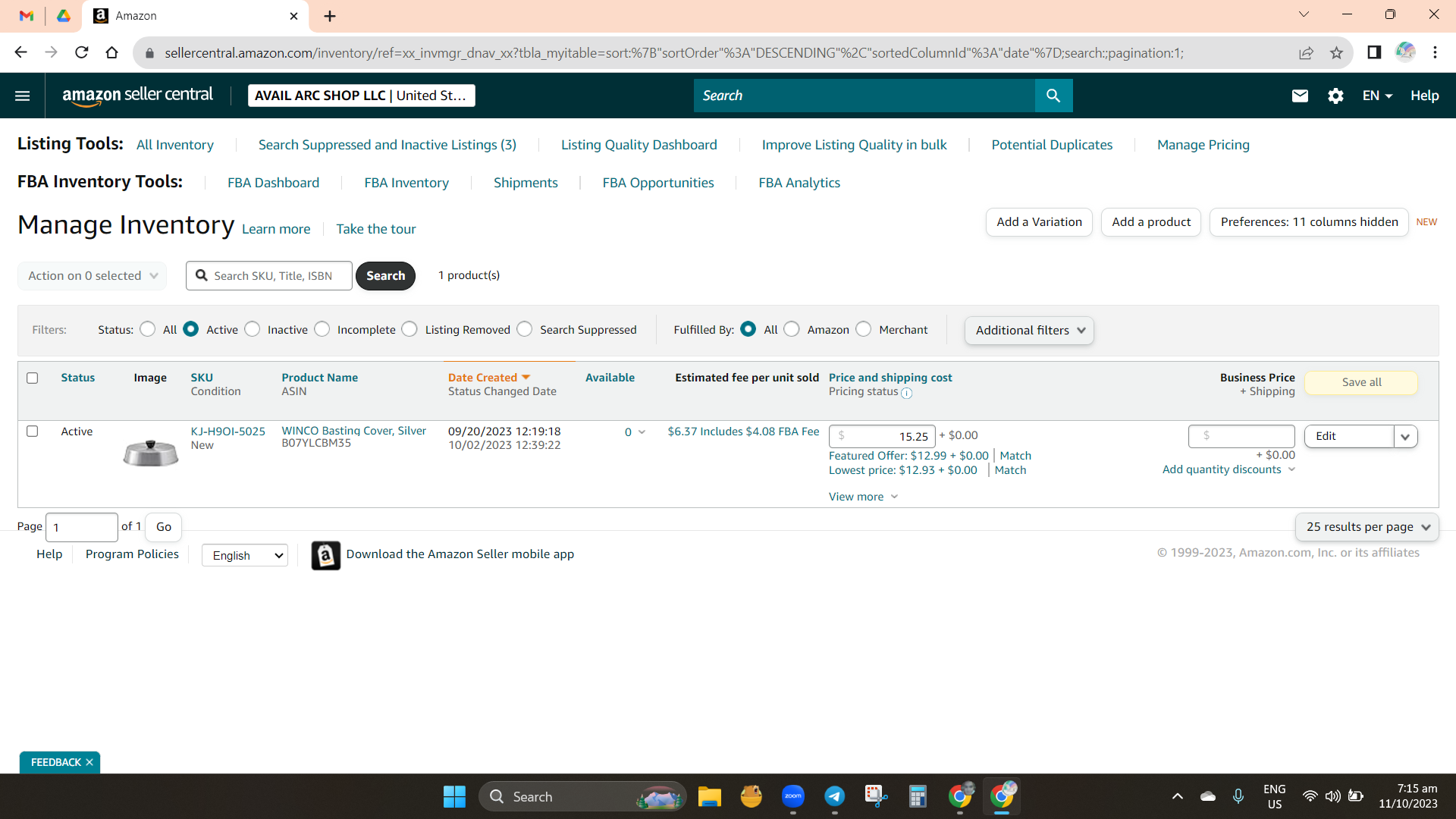
Task: Click the Search SKU, Title, ISBN field
Action: pos(269,276)
